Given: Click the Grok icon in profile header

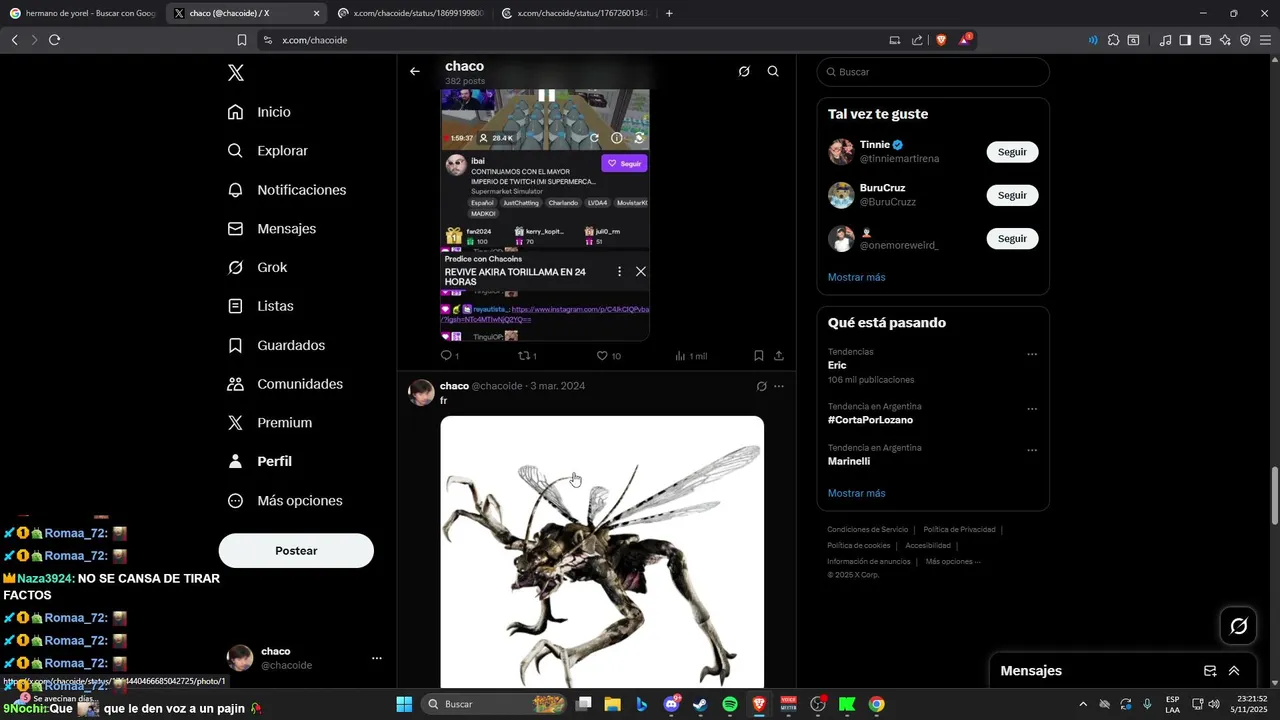Looking at the screenshot, I should 744,72.
